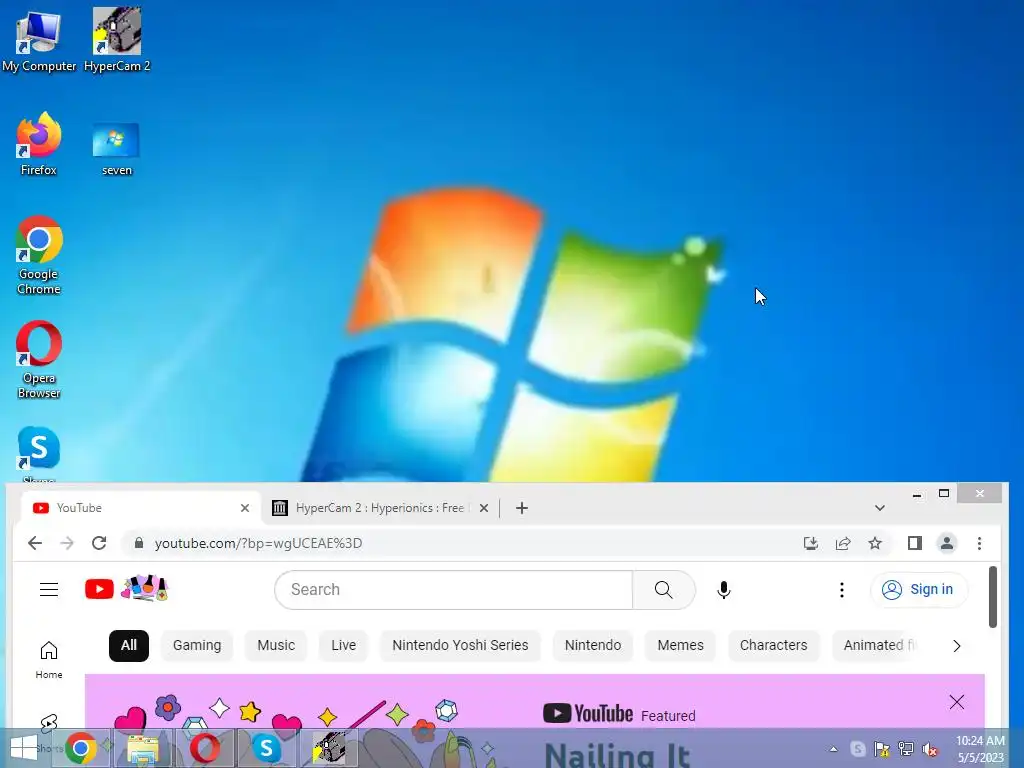Select the Live filter chip

(x=344, y=645)
